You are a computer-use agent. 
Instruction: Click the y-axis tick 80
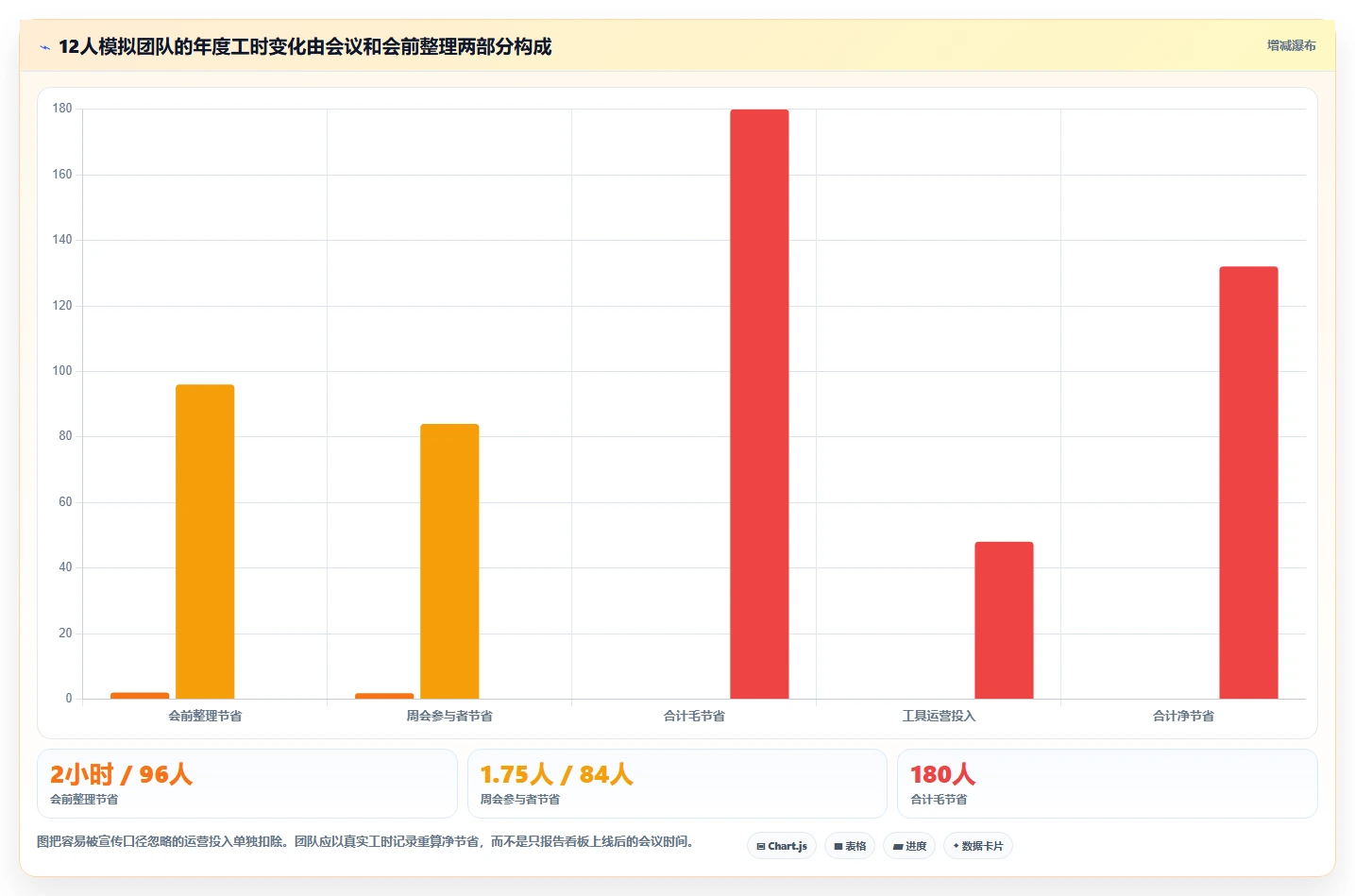click(65, 436)
